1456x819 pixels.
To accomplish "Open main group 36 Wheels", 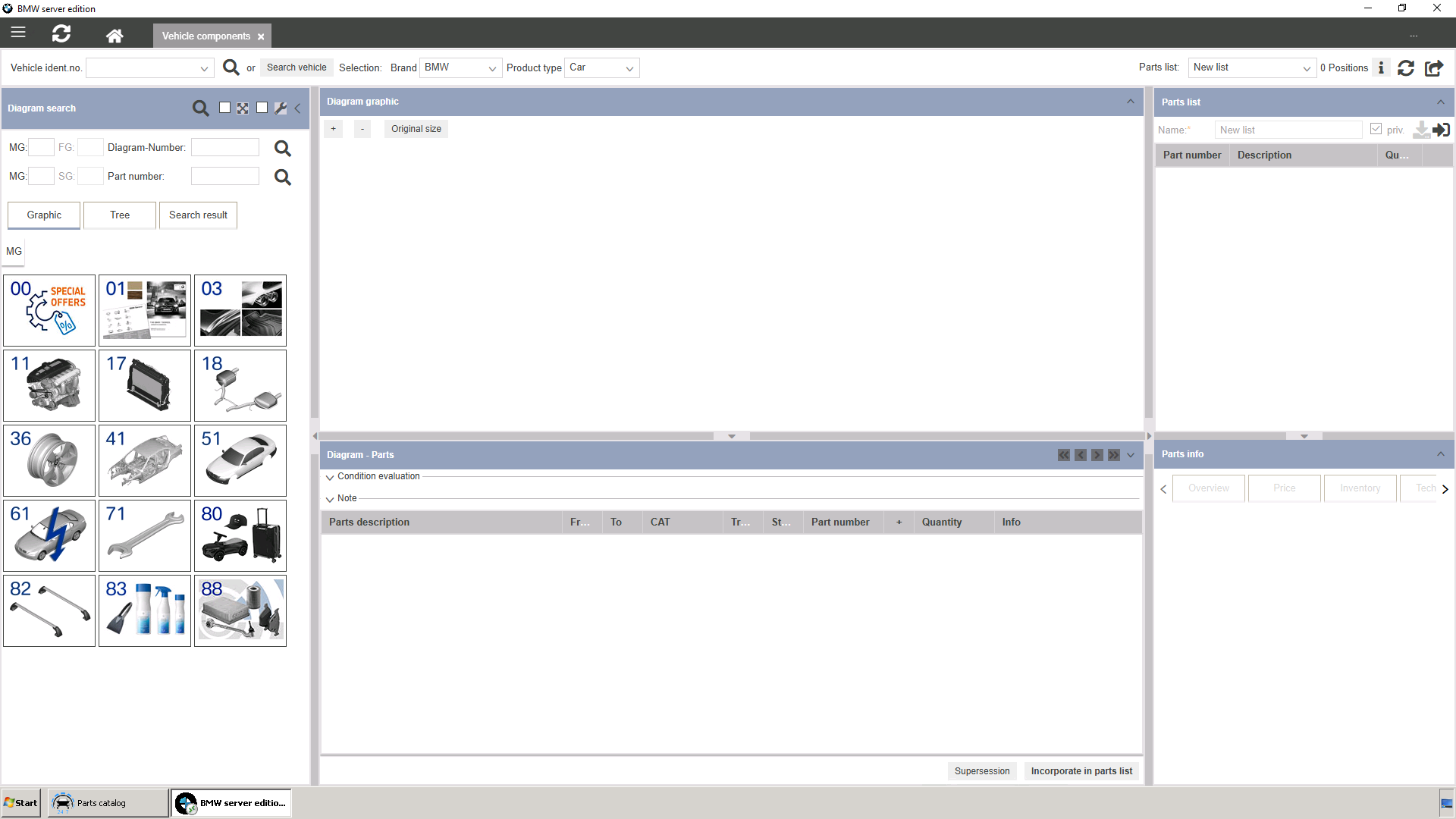I will point(49,460).
